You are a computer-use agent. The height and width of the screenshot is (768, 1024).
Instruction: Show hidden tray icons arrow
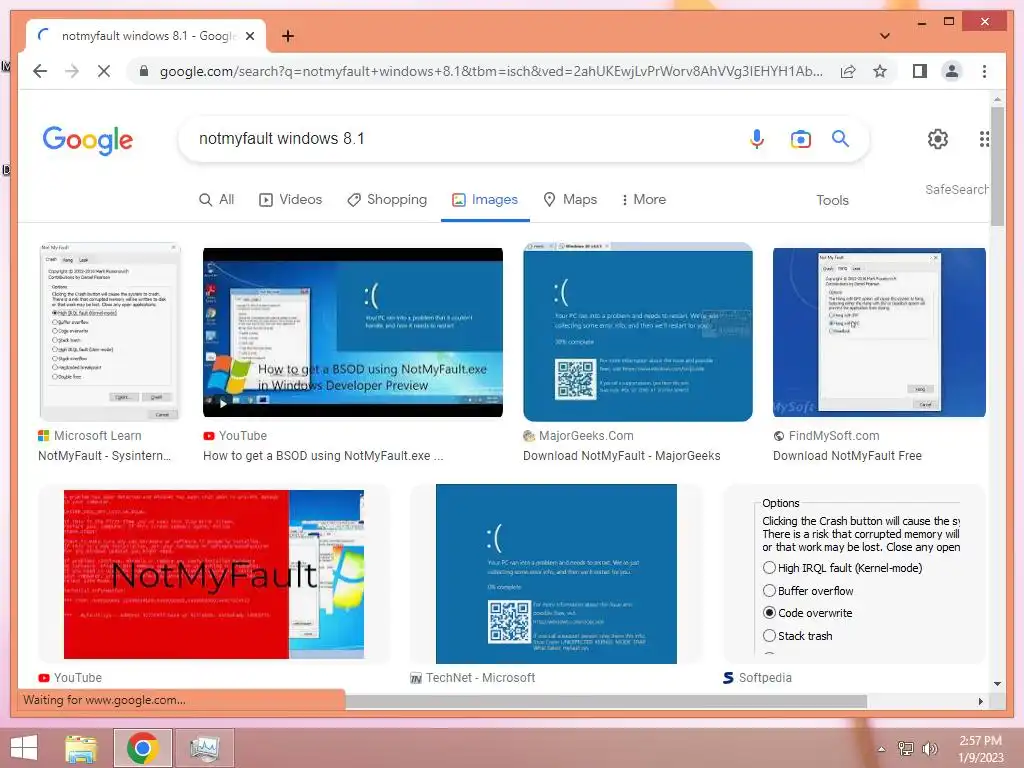[x=881, y=749]
